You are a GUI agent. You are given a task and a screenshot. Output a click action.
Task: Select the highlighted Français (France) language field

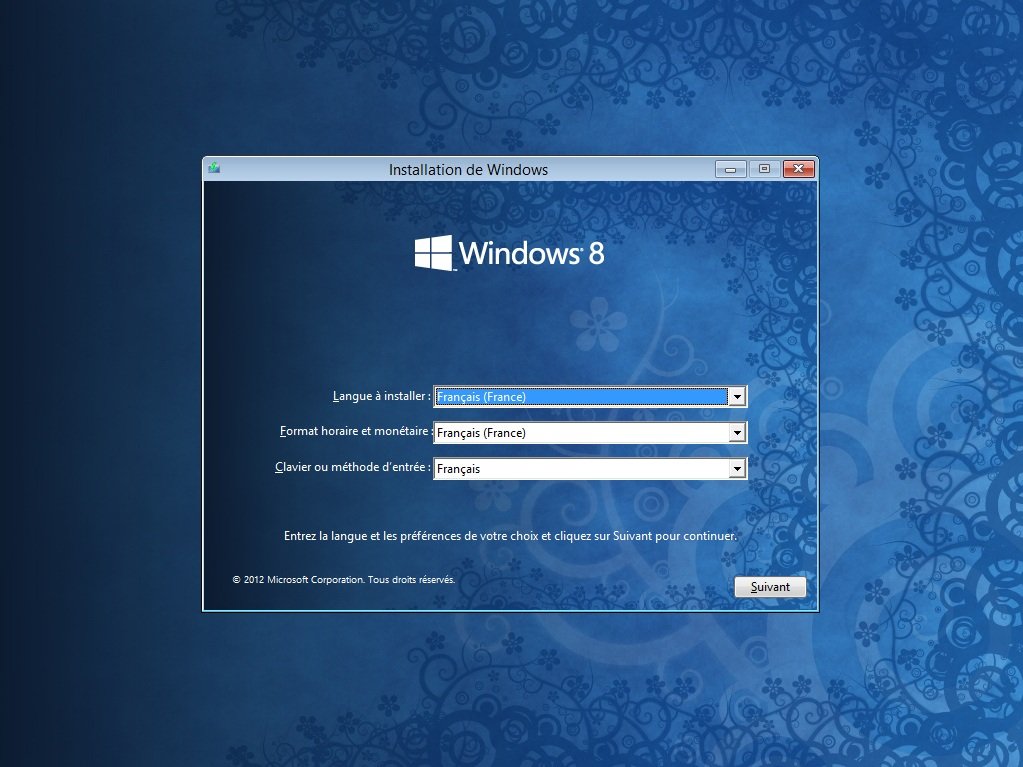[580, 397]
